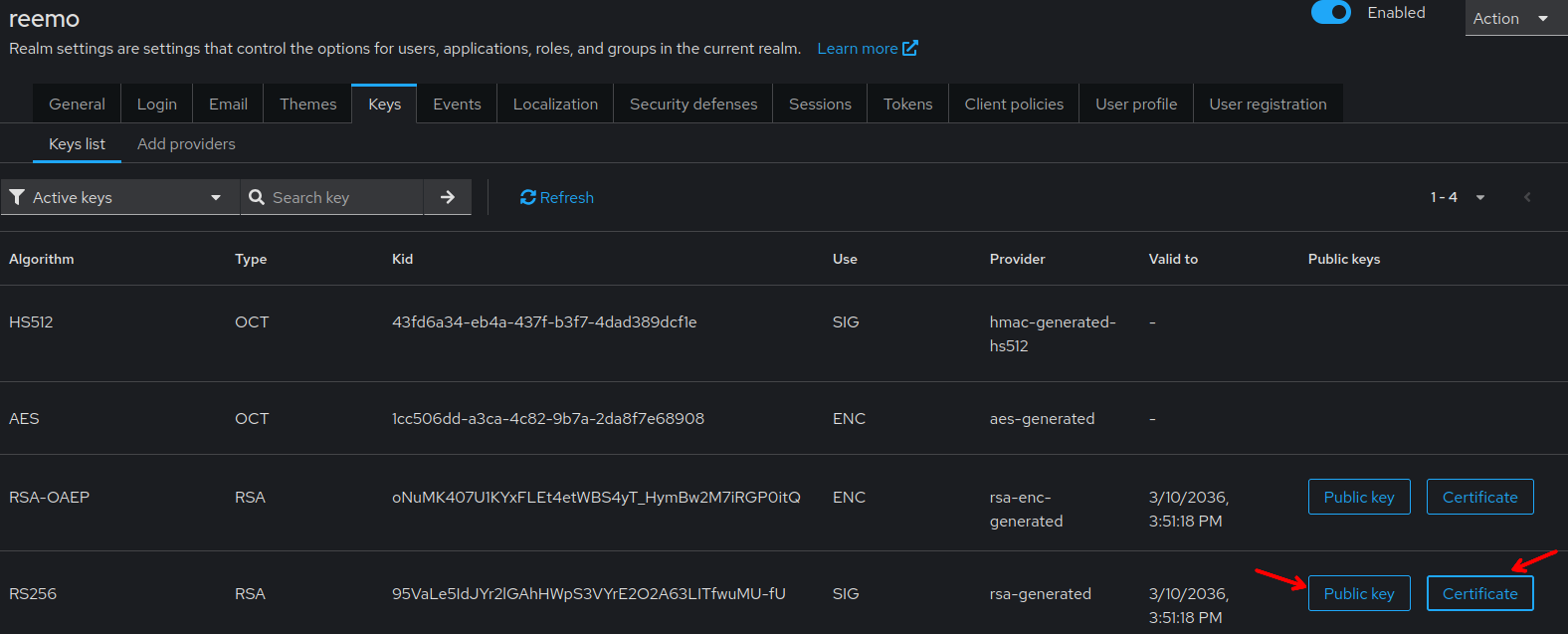Open the Learn more link

point(867,48)
